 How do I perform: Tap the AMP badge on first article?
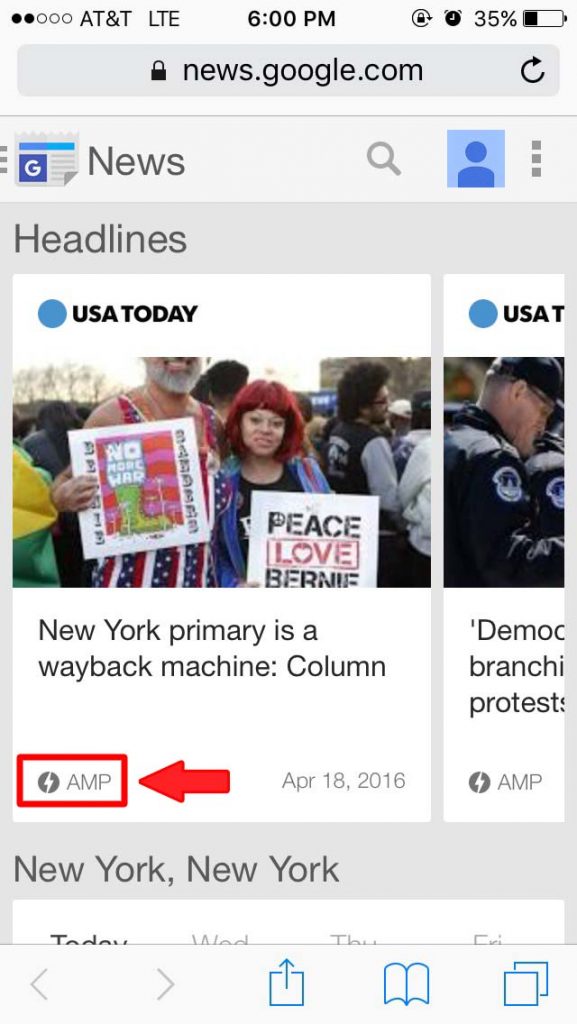pyautogui.click(x=74, y=781)
